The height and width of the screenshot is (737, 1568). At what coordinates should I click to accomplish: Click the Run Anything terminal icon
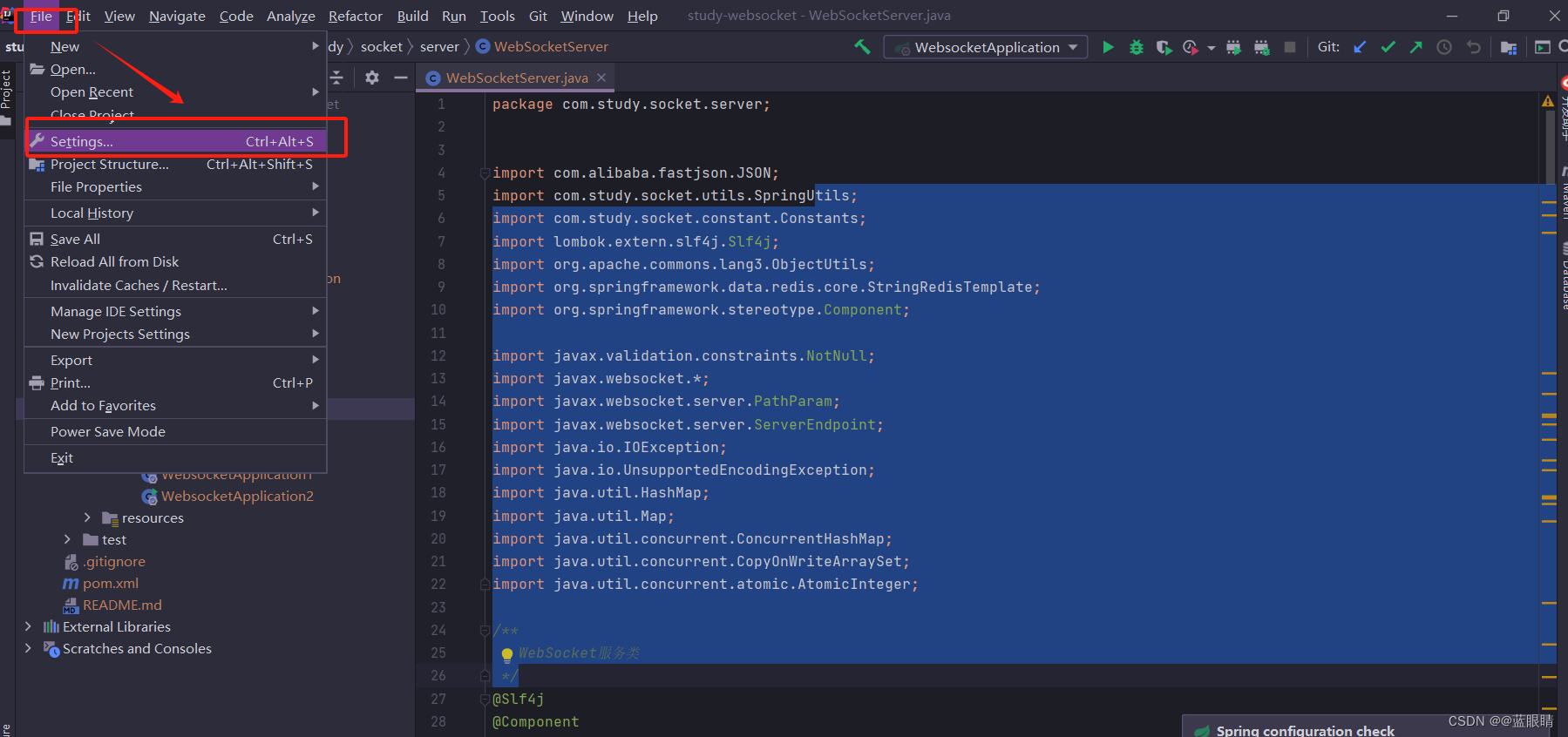click(1542, 47)
